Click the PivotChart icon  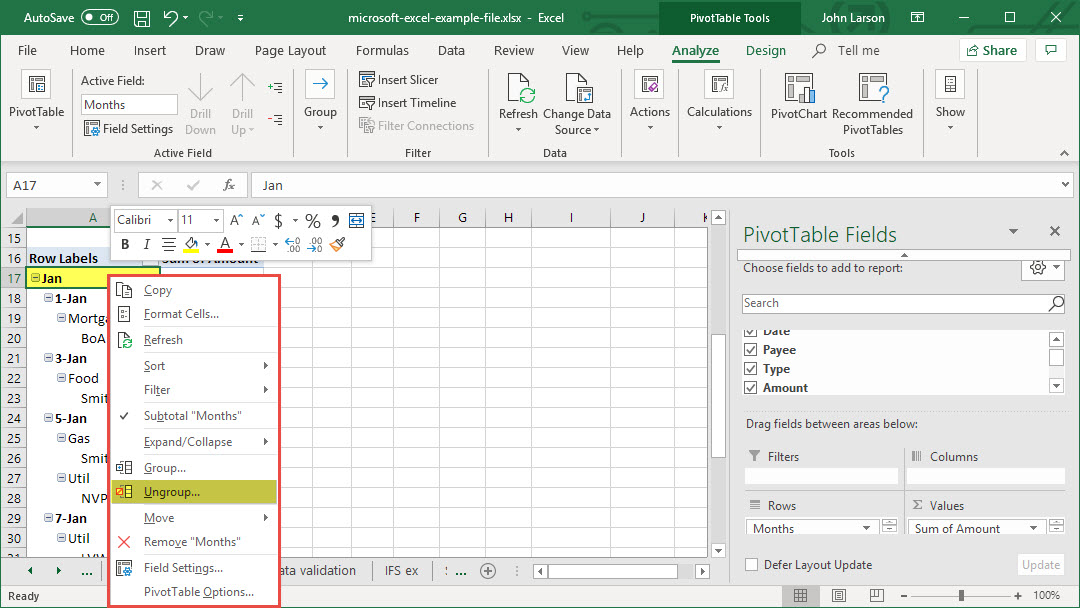tap(798, 89)
